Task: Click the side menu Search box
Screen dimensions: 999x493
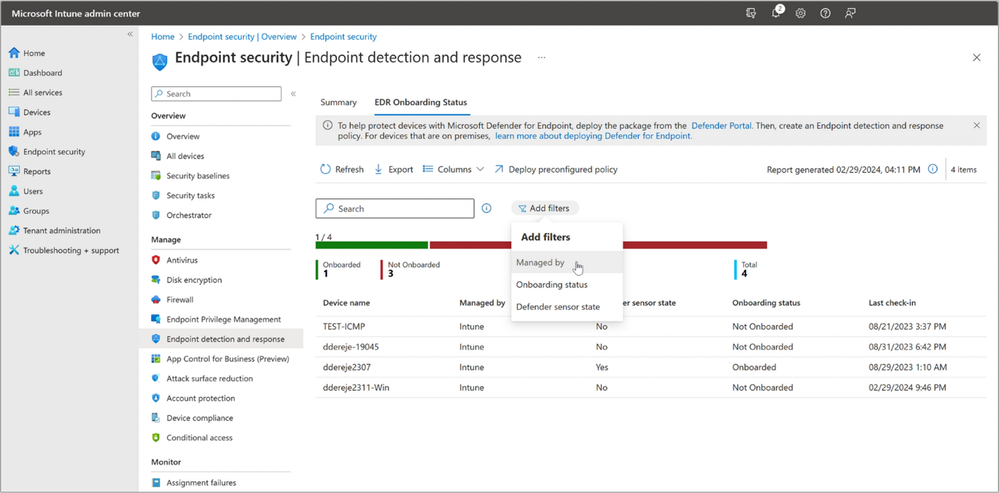Action: pos(216,94)
